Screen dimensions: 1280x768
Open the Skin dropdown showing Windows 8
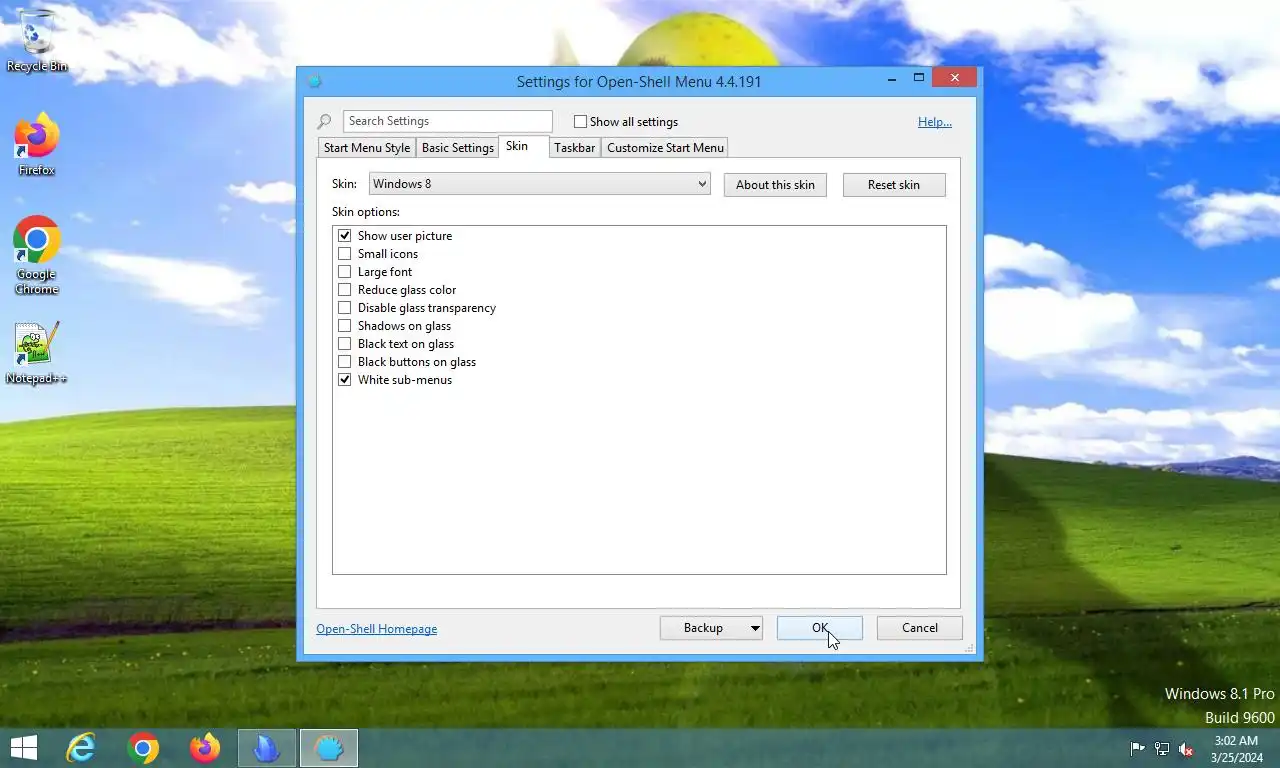tap(540, 184)
